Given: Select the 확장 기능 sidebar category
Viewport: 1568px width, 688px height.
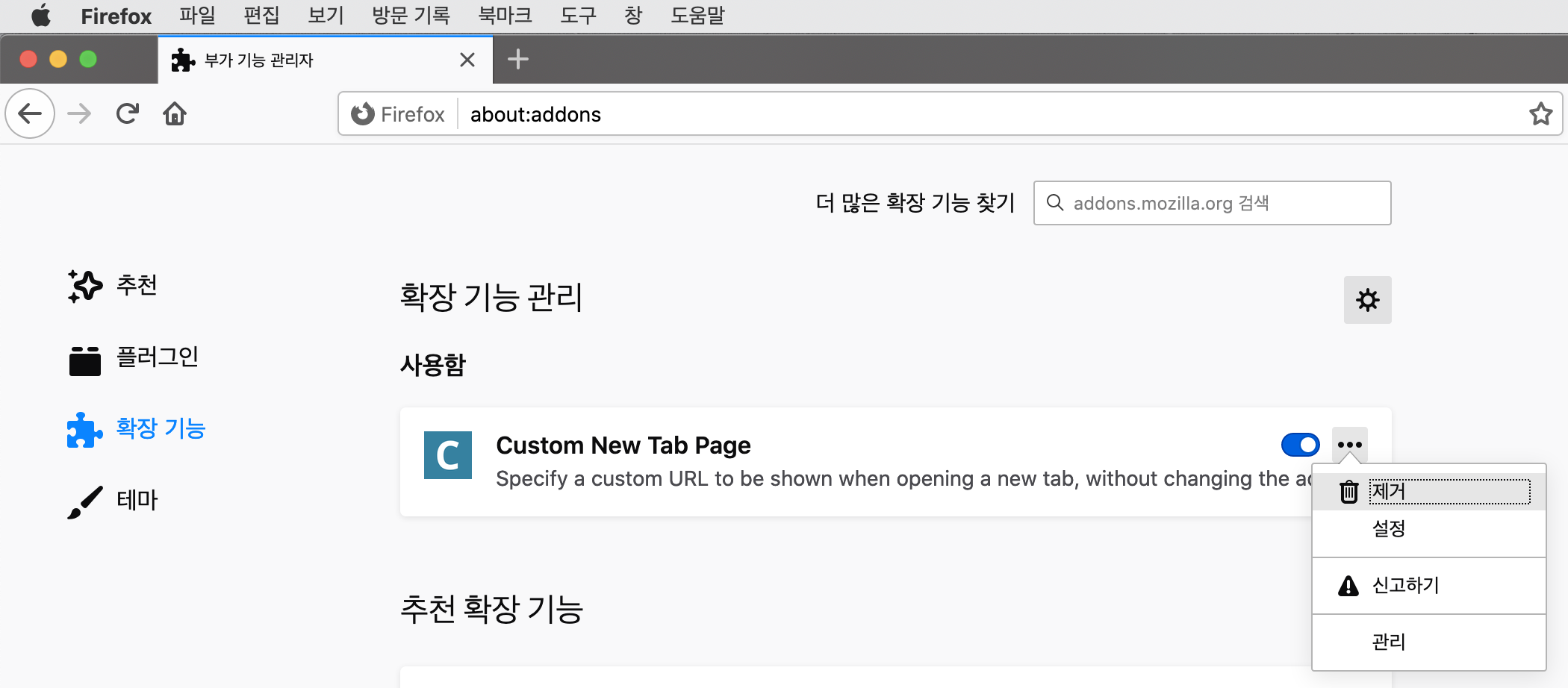Looking at the screenshot, I should [137, 428].
